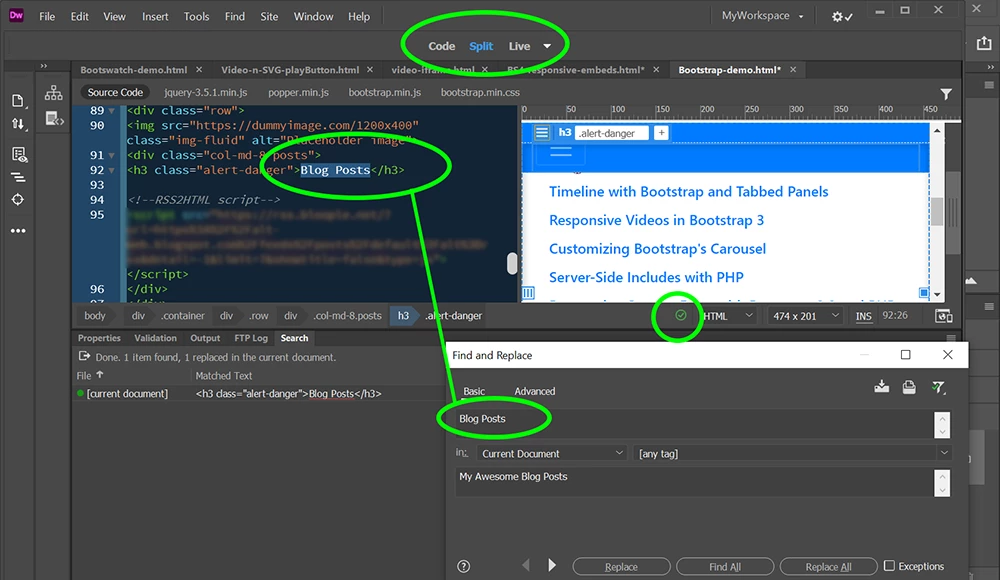This screenshot has height=580, width=1000.
Task: Click the live view vertical scrollbar thumb
Action: (937, 211)
